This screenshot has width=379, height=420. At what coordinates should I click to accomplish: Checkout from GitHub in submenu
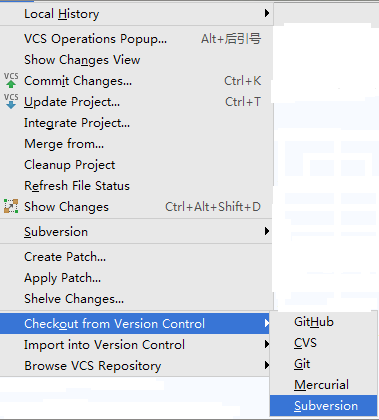point(323,322)
